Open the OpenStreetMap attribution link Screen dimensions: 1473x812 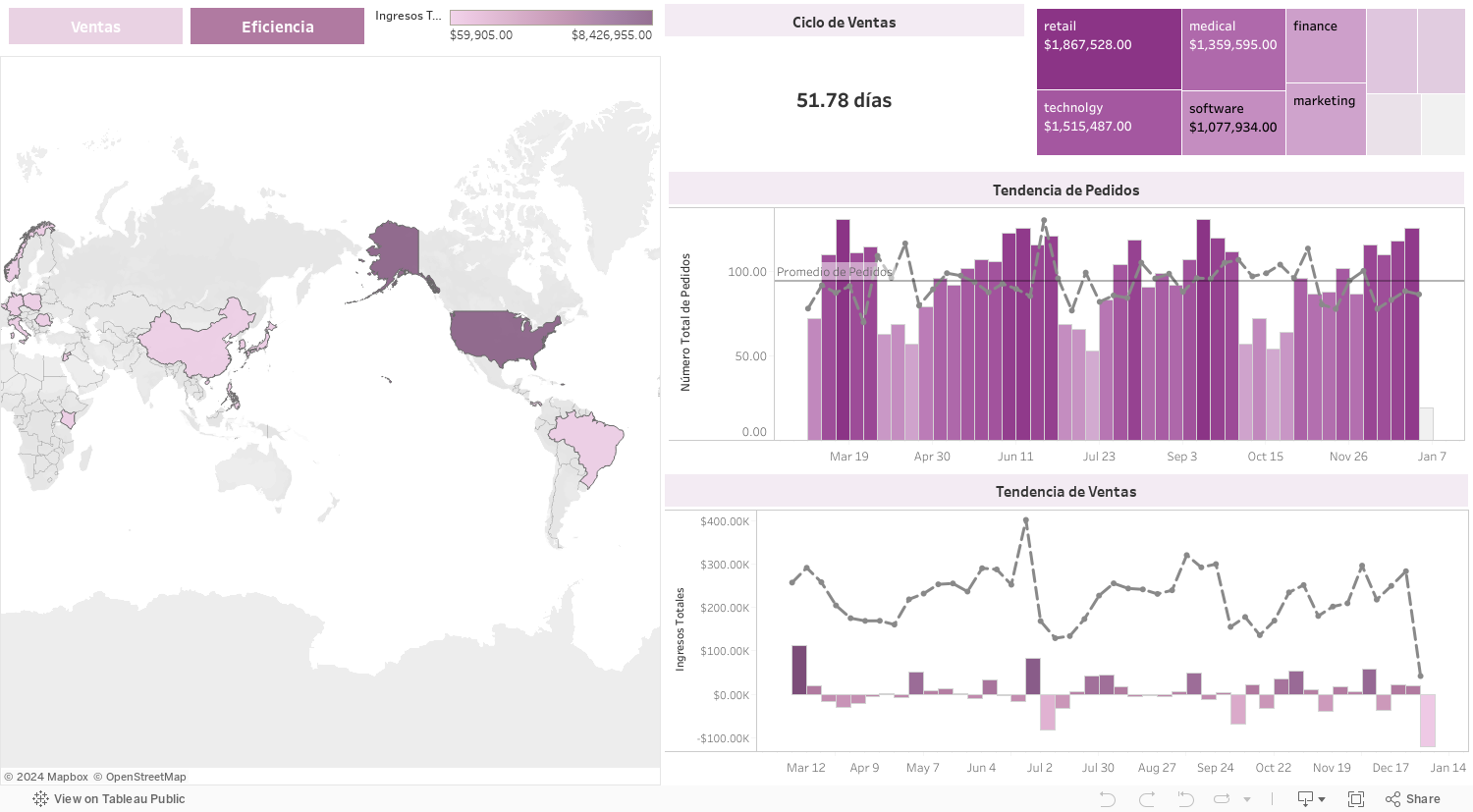pos(139,777)
